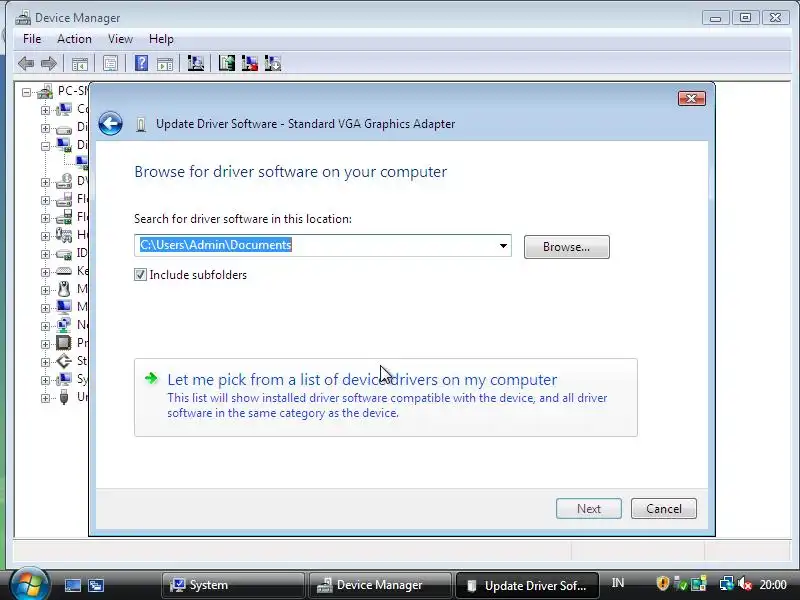Select the display adapter child device icon
The image size is (800, 600).
click(82, 163)
